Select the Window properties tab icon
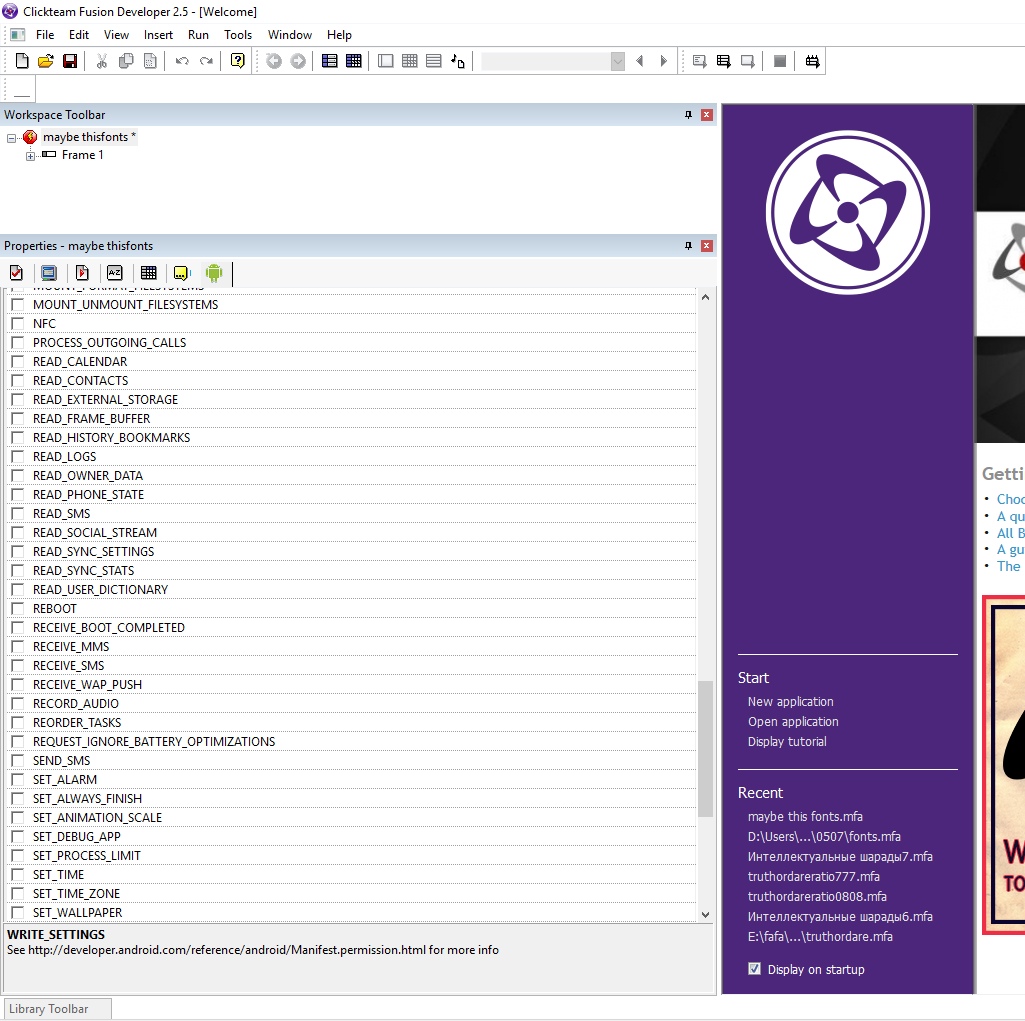The image size is (1025, 1021). pyautogui.click(x=48, y=273)
